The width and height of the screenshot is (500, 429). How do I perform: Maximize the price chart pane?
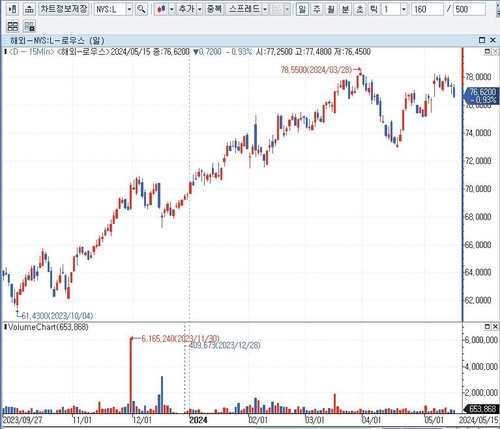pos(487,51)
